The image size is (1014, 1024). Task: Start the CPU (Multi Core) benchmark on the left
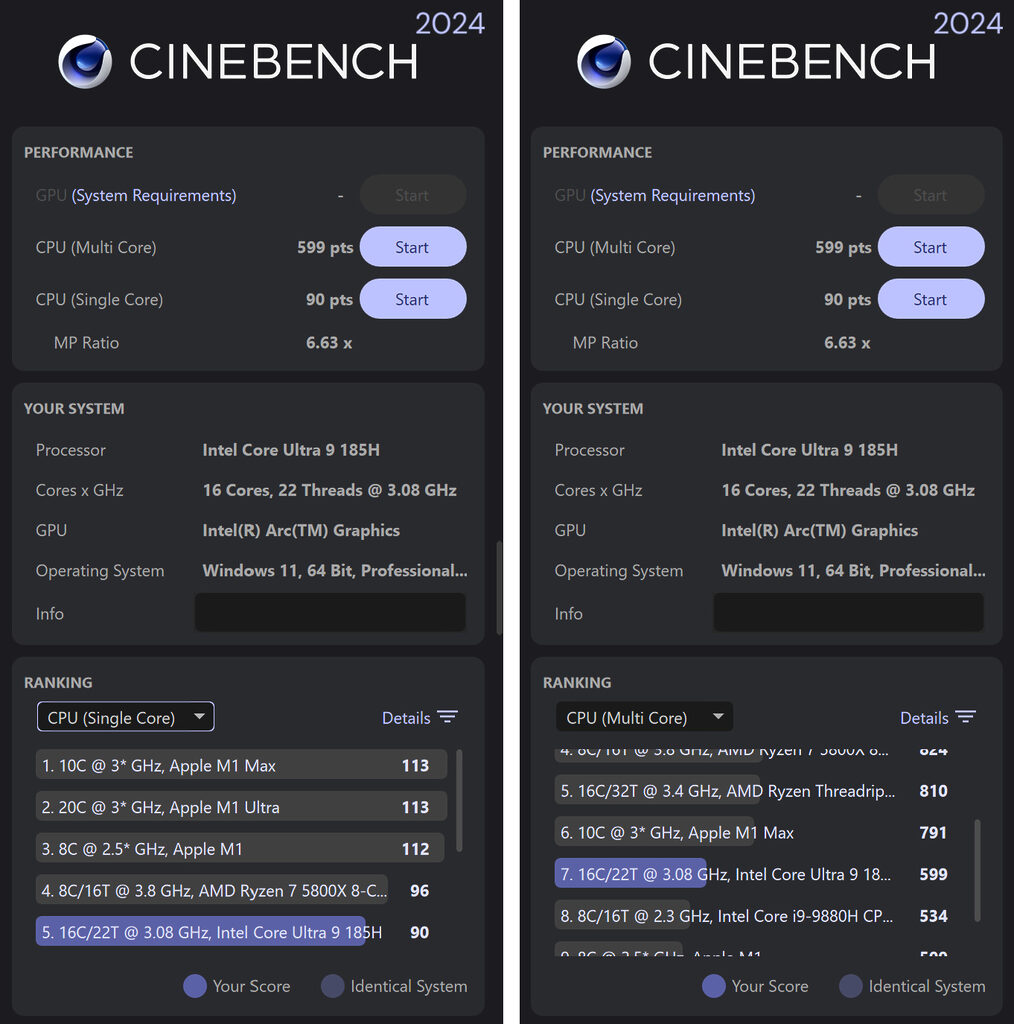click(x=412, y=247)
